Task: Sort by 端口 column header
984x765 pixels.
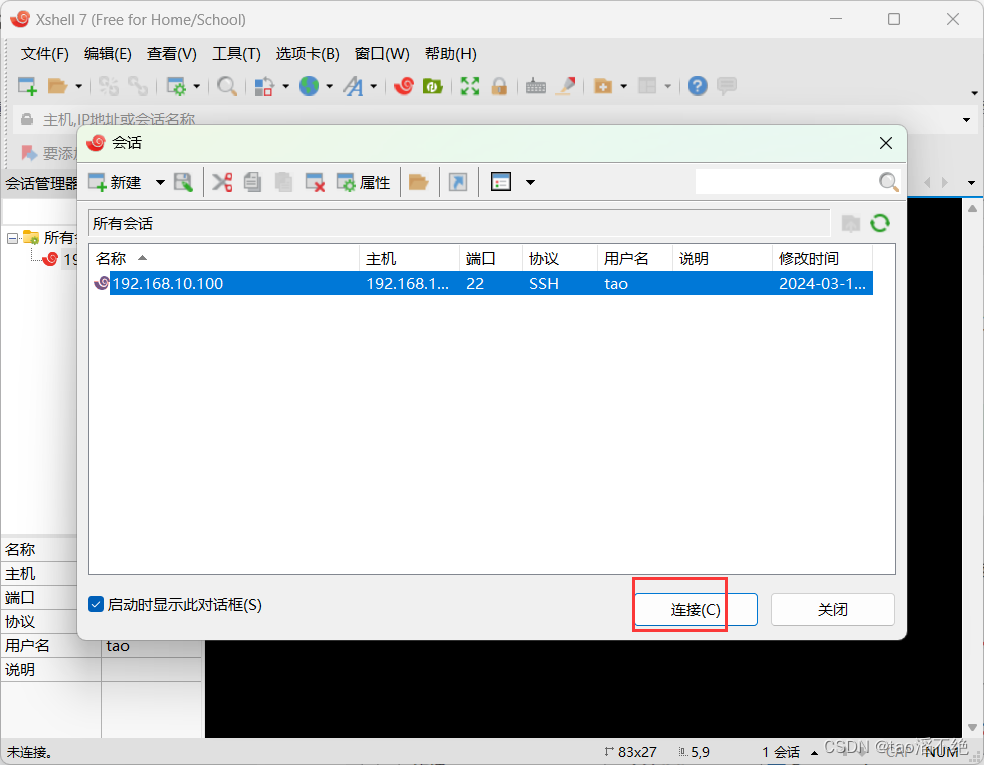Action: pyautogui.click(x=491, y=259)
